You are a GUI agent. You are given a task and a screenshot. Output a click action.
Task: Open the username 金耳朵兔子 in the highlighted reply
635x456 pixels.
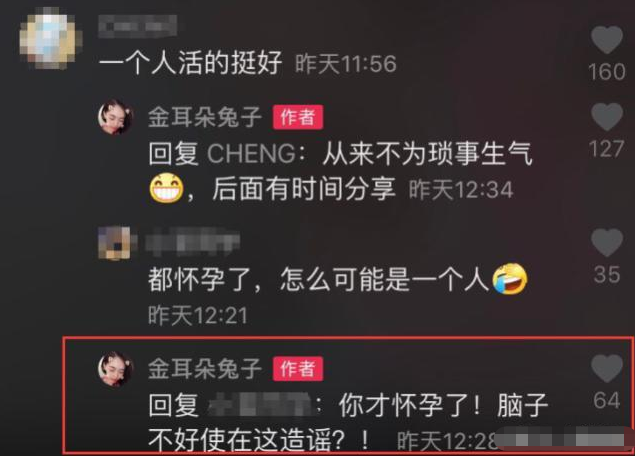tap(205, 369)
